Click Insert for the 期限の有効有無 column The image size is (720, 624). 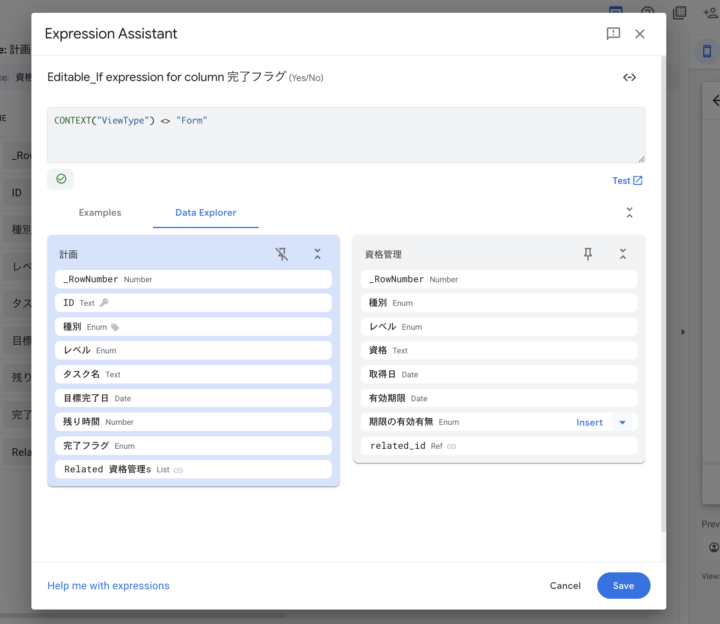[x=589, y=423]
